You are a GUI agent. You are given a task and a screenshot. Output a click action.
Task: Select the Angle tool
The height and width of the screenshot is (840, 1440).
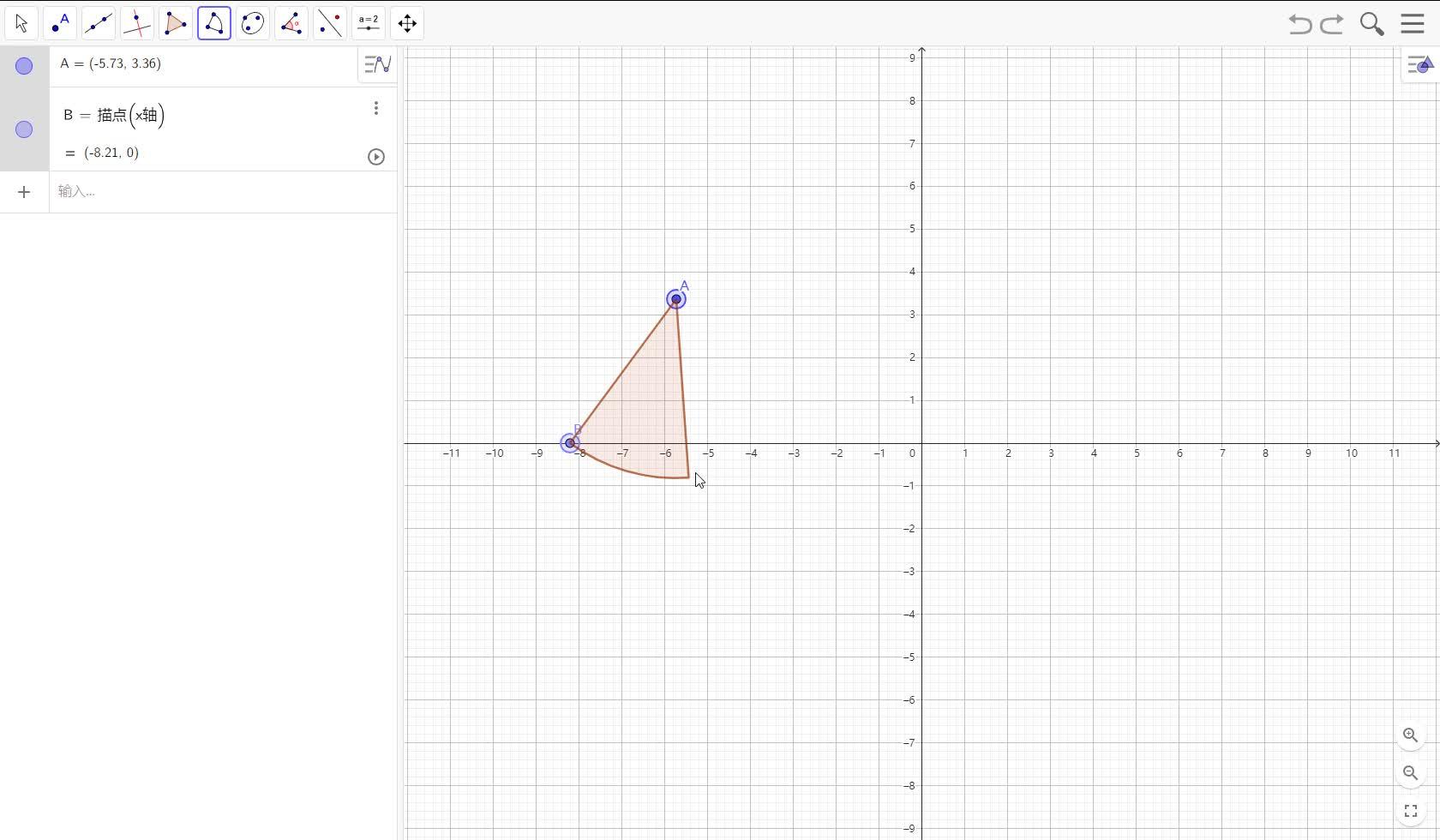tap(291, 23)
